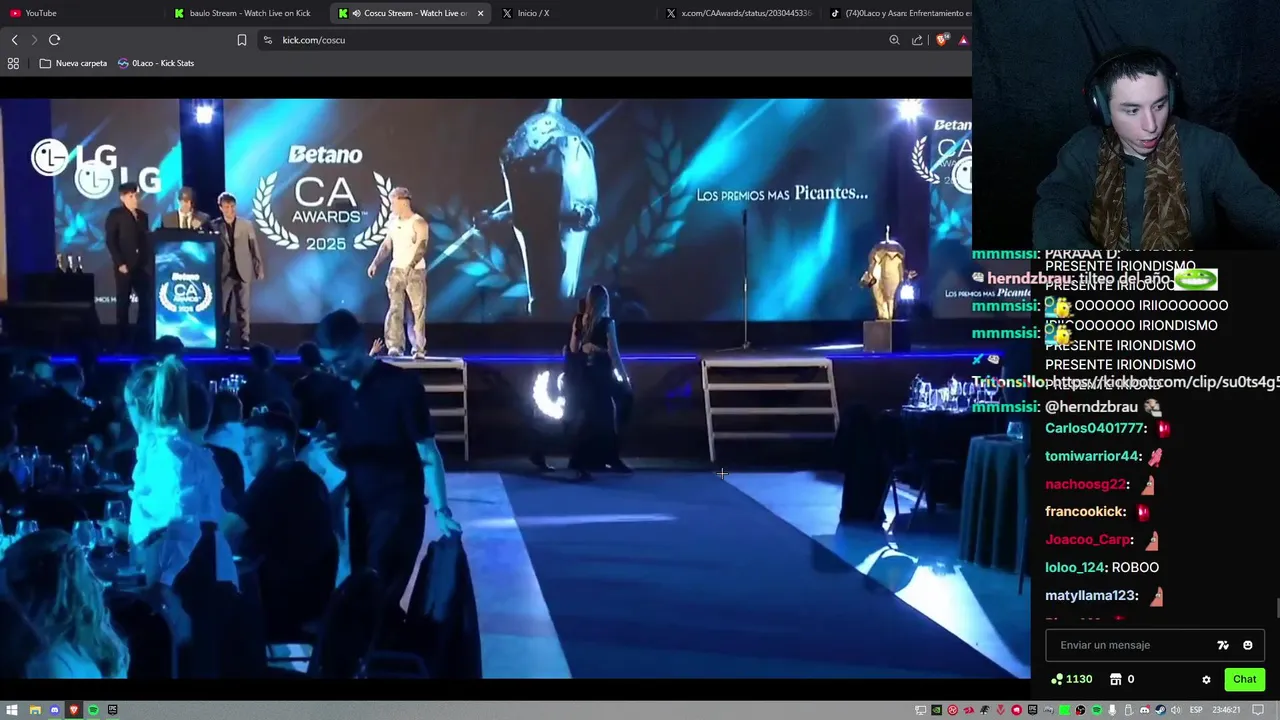The width and height of the screenshot is (1280, 720).
Task: Open Spotify from the taskbar
Action: click(x=93, y=710)
